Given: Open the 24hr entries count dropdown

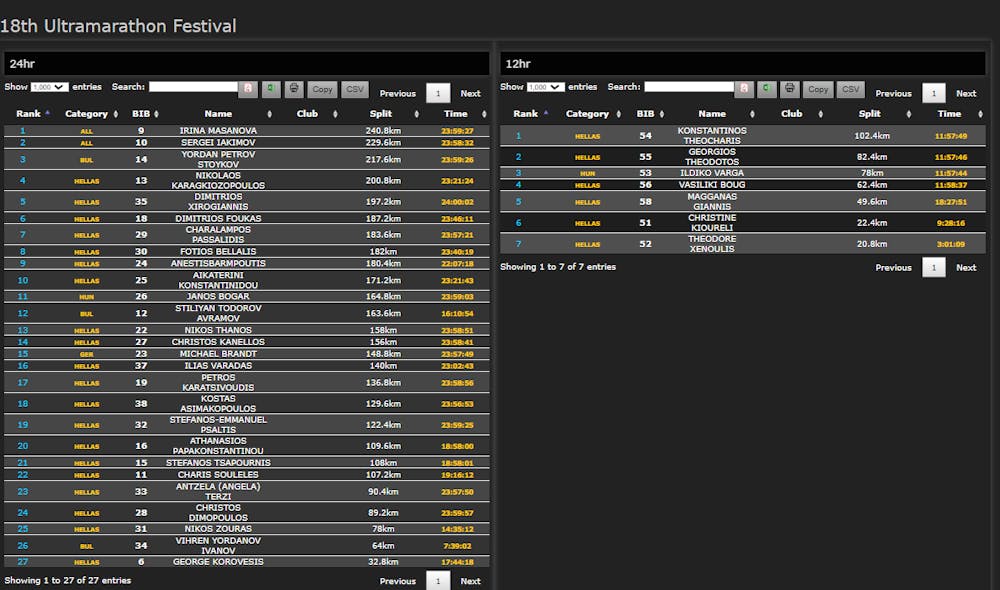Looking at the screenshot, I should click(x=49, y=88).
